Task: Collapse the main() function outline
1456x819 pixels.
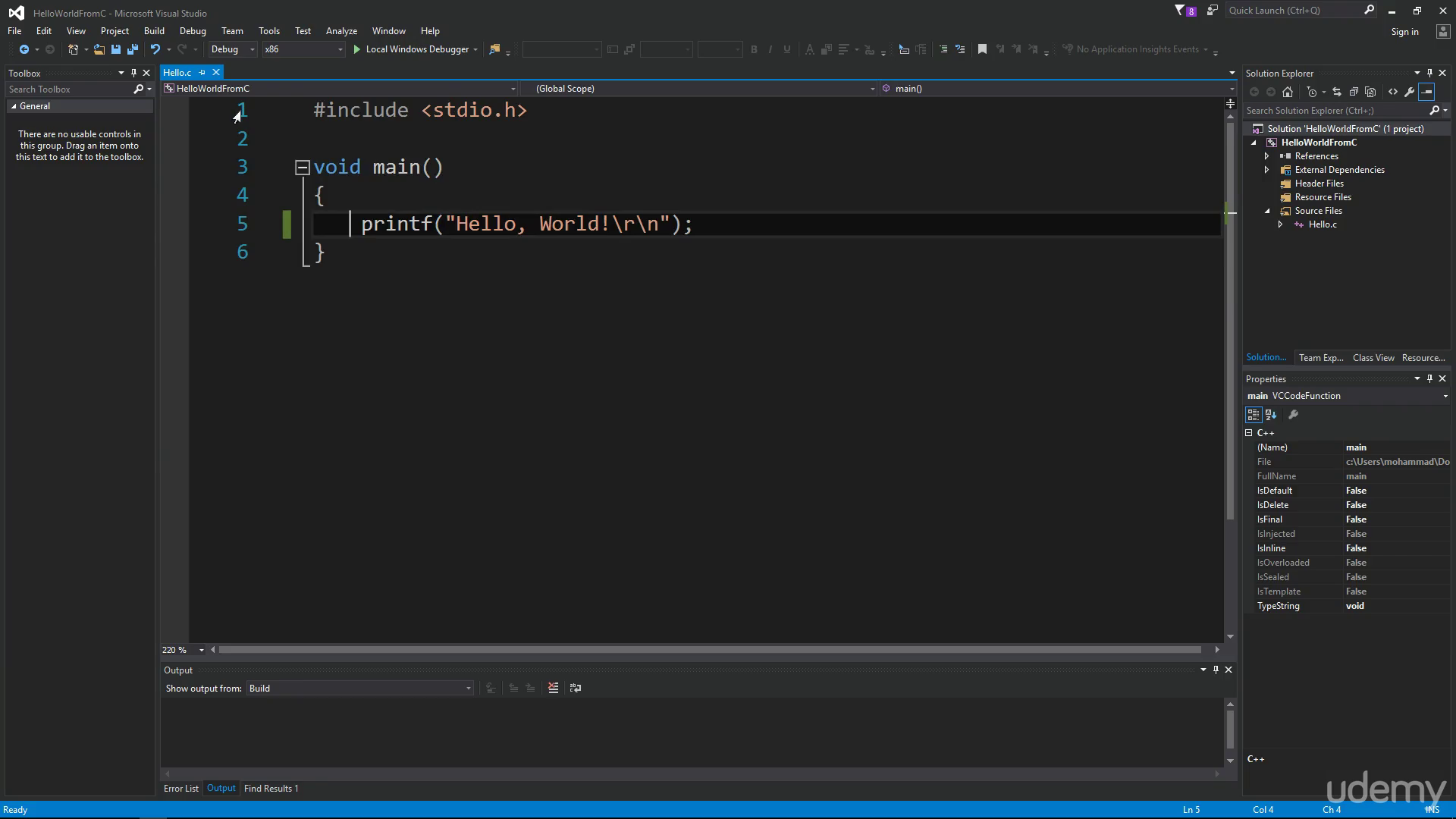Action: click(x=302, y=168)
